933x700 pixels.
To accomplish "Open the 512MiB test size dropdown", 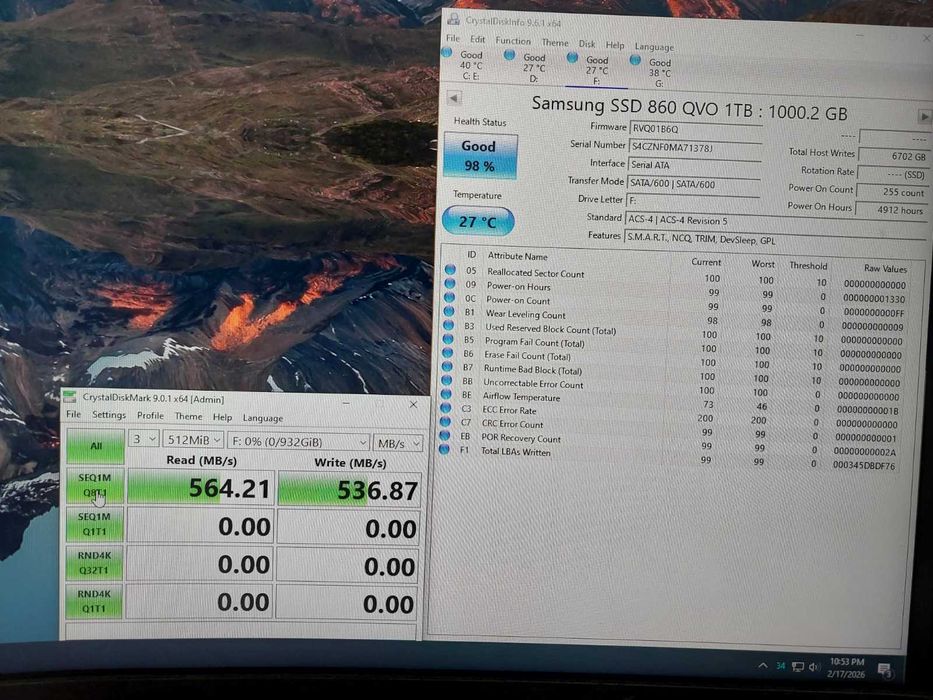I will tap(193, 440).
